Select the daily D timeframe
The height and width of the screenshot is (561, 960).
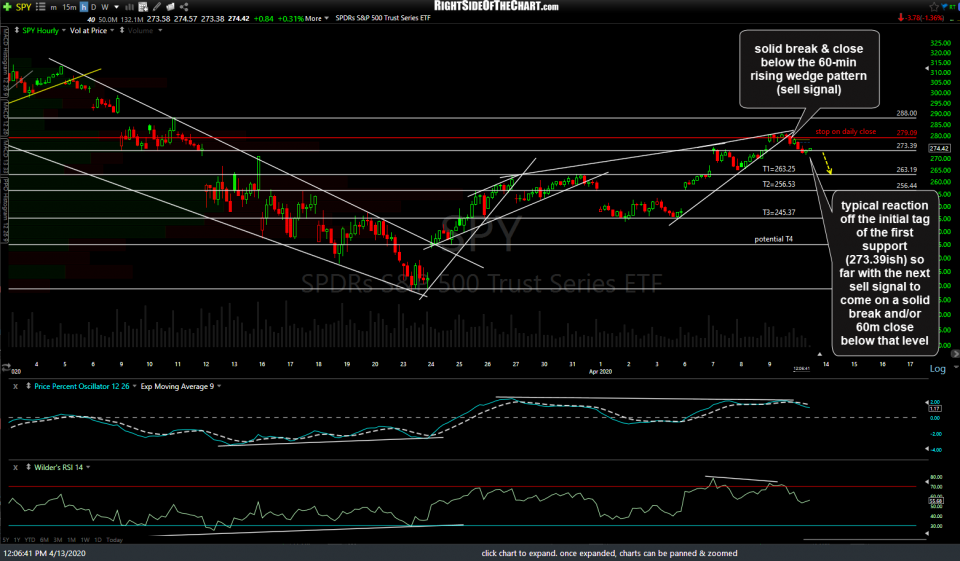click(x=94, y=7)
